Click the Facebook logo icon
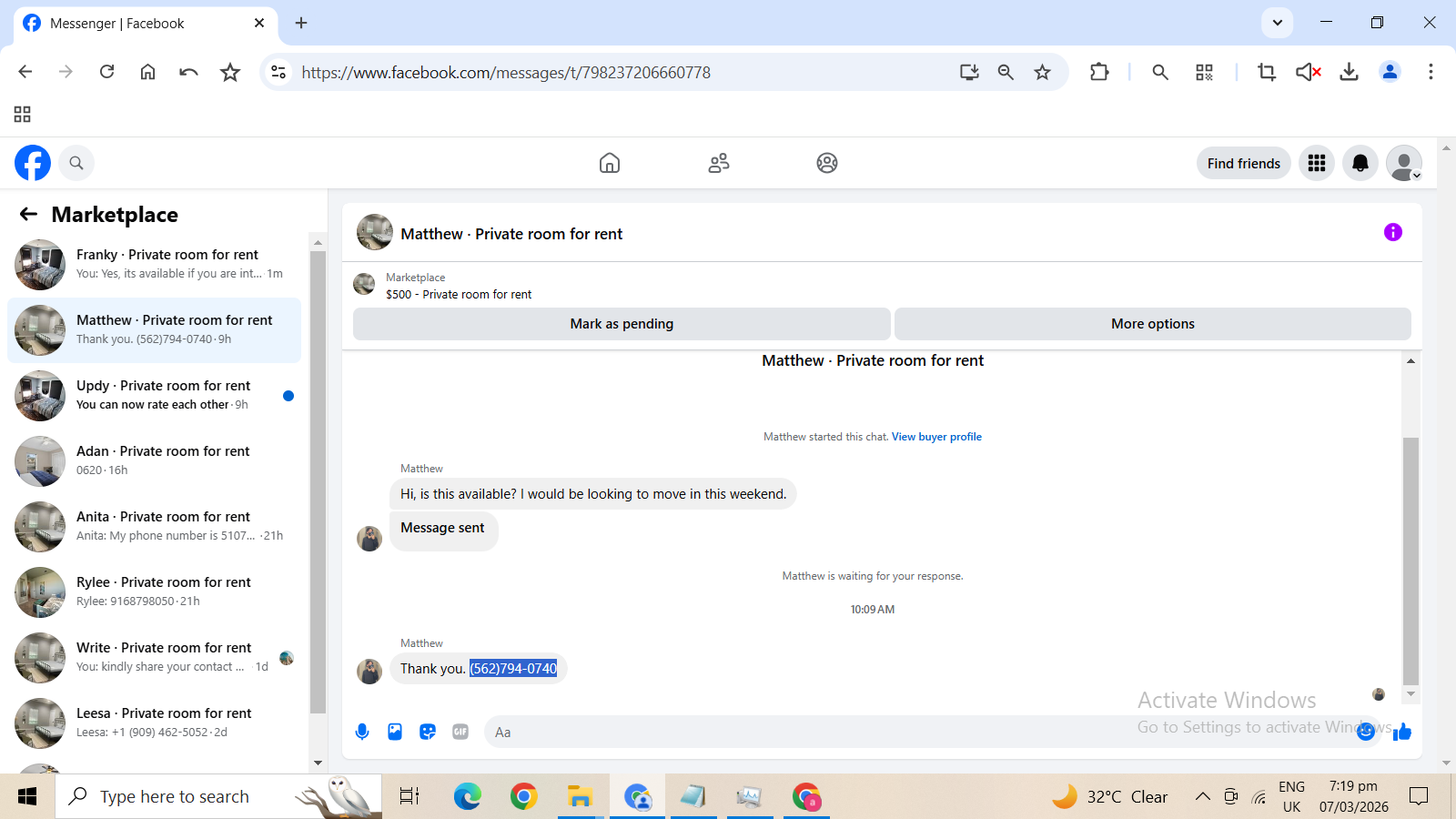 pos(33,163)
